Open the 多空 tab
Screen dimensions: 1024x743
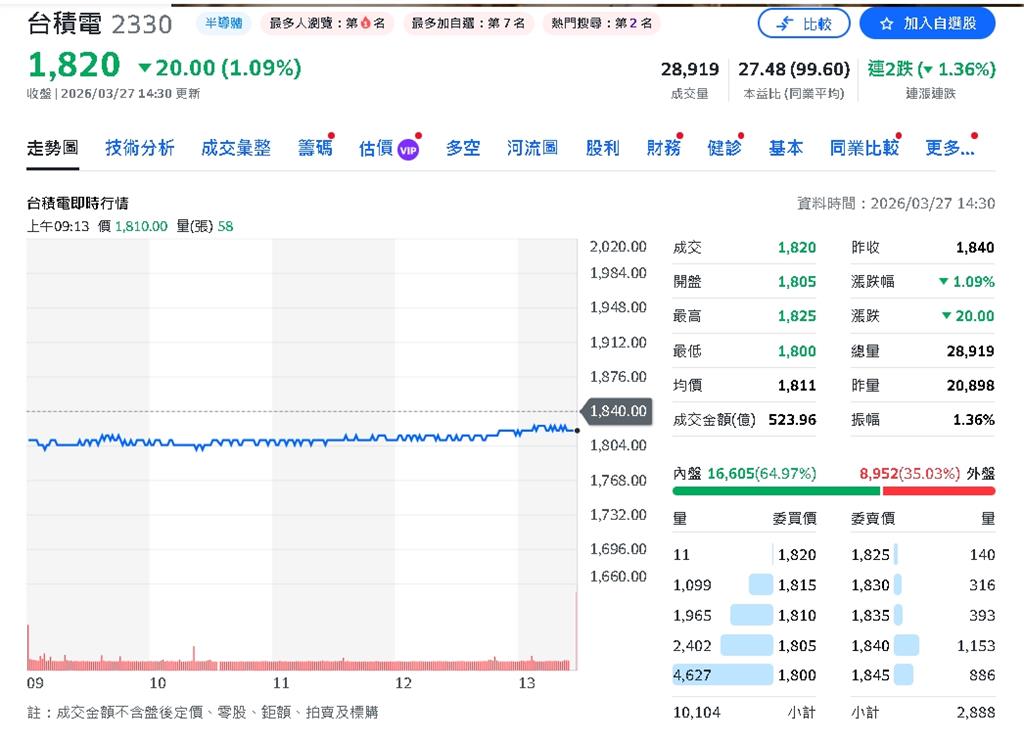click(x=463, y=146)
